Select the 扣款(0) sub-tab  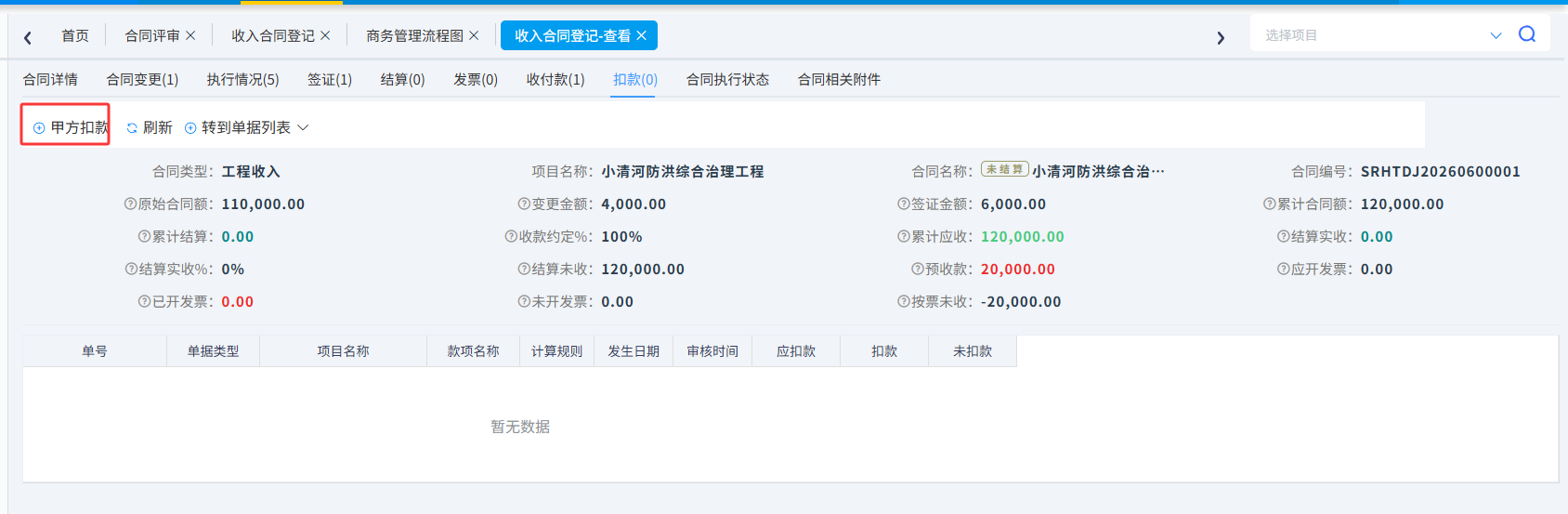click(x=635, y=80)
